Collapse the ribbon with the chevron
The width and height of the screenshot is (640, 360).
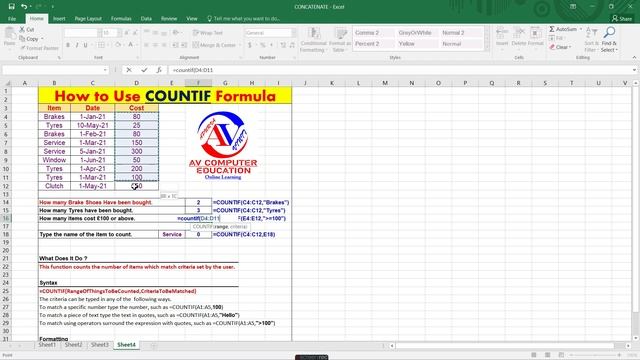634,58
